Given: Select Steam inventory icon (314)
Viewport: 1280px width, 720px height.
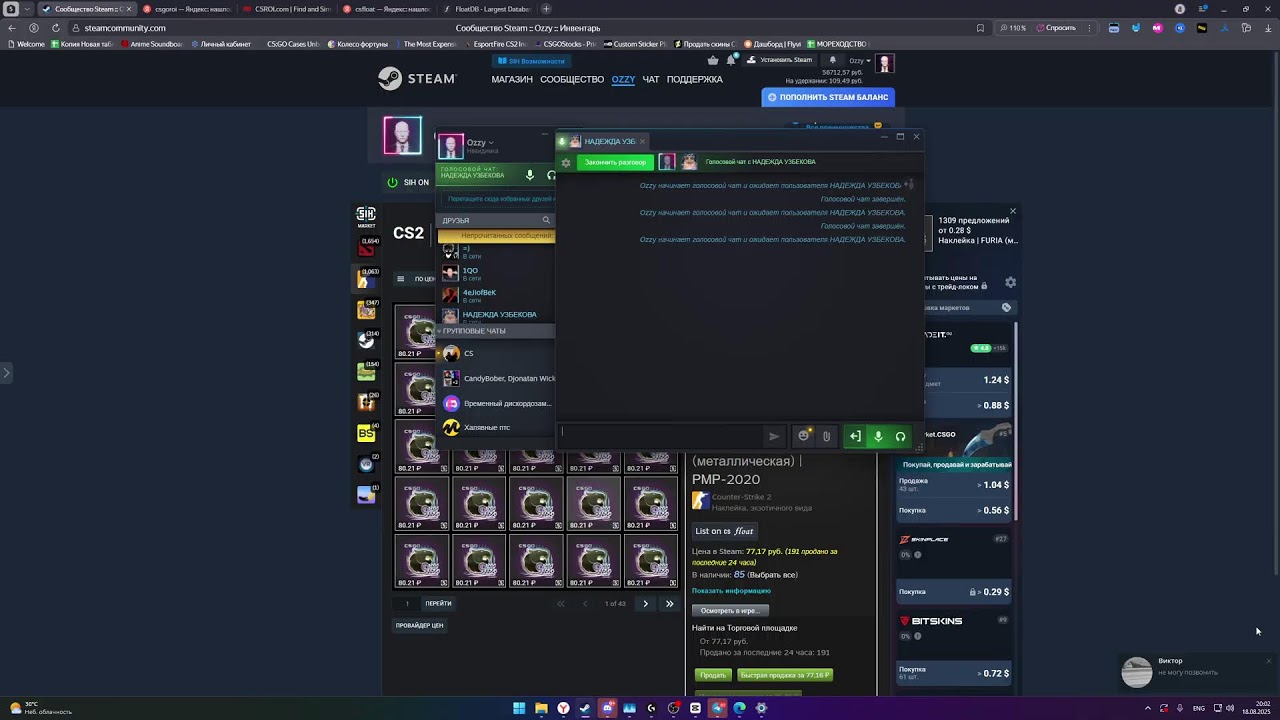Looking at the screenshot, I should 367,340.
